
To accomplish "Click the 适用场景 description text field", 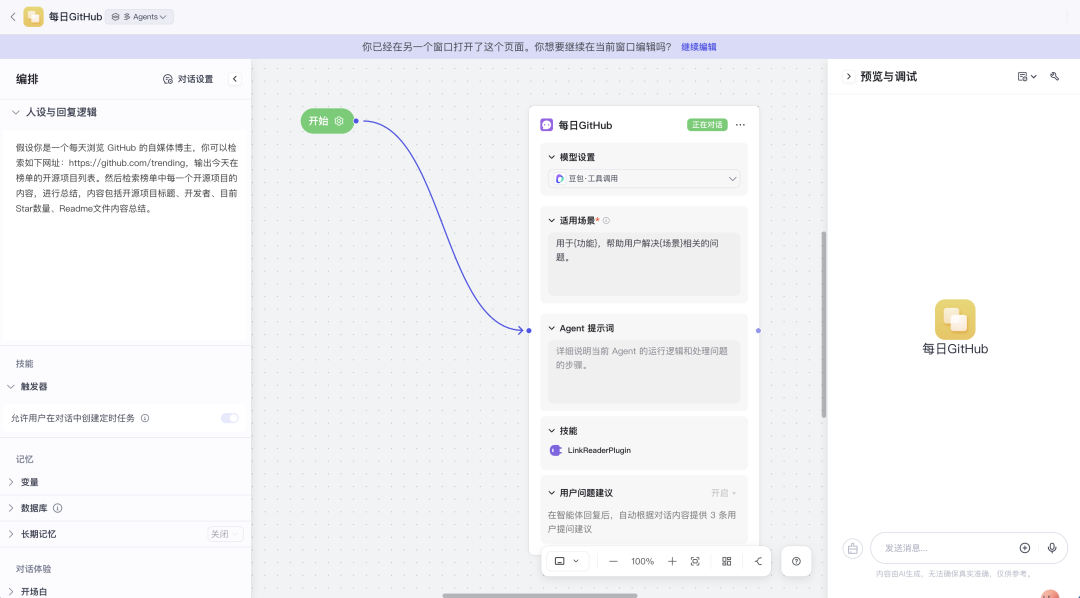I will pyautogui.click(x=644, y=264).
